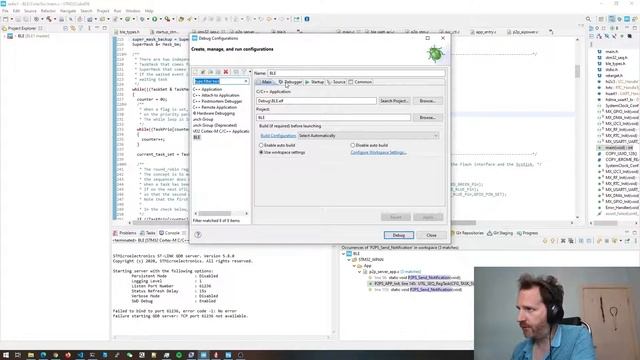The width and height of the screenshot is (640, 360).
Task: Open Windows Start menu
Action: coord(6,355)
